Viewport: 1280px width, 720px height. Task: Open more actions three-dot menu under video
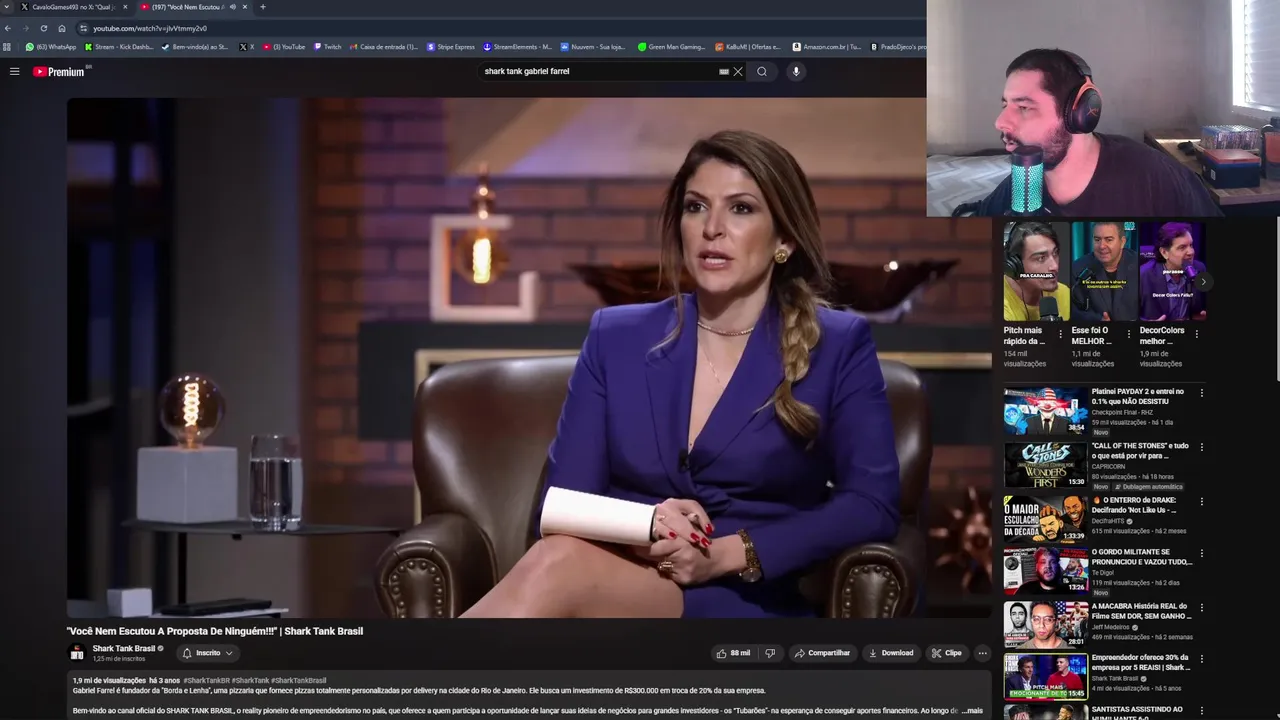tap(982, 653)
